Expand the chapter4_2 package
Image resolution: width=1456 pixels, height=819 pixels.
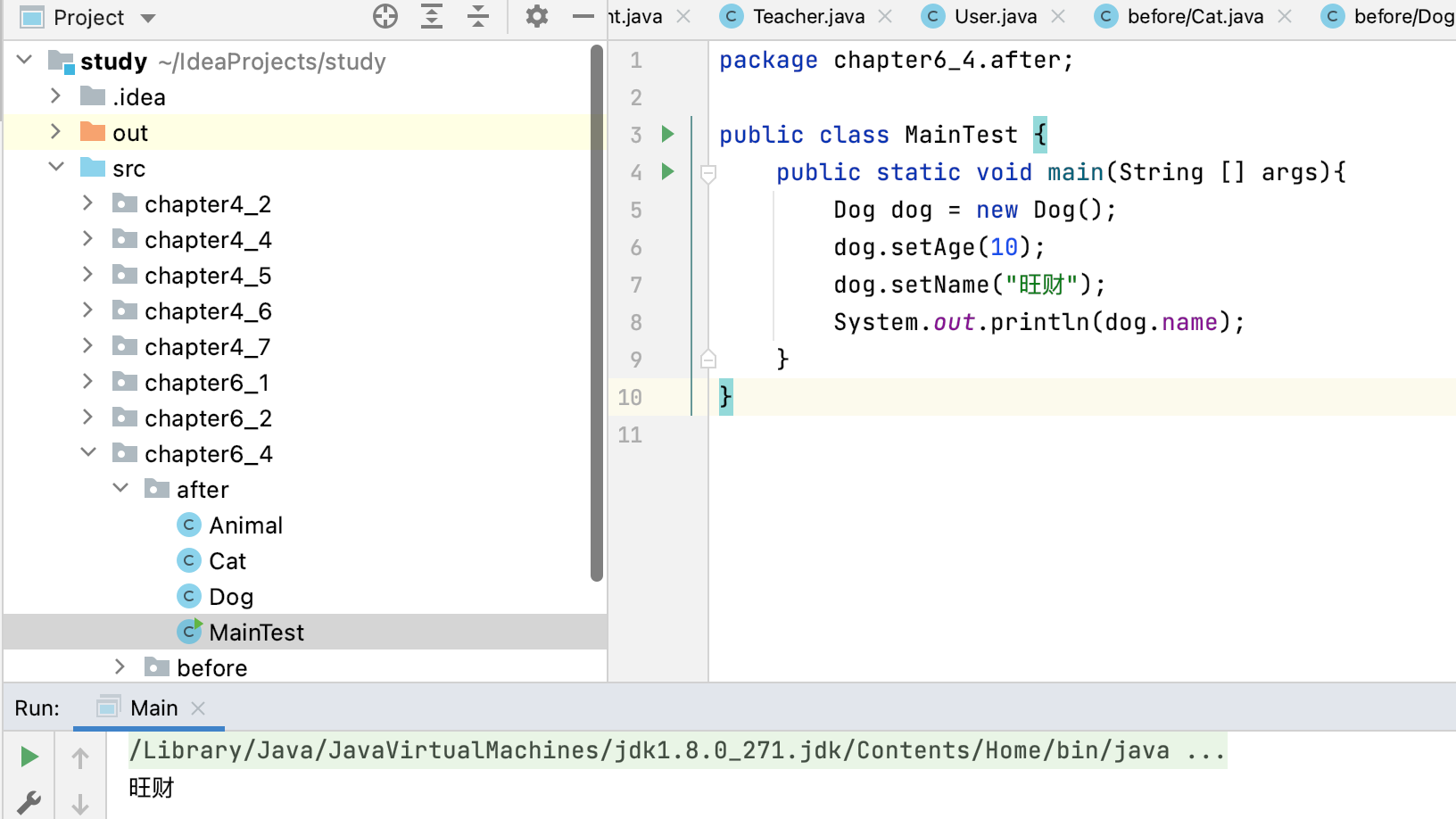point(87,203)
